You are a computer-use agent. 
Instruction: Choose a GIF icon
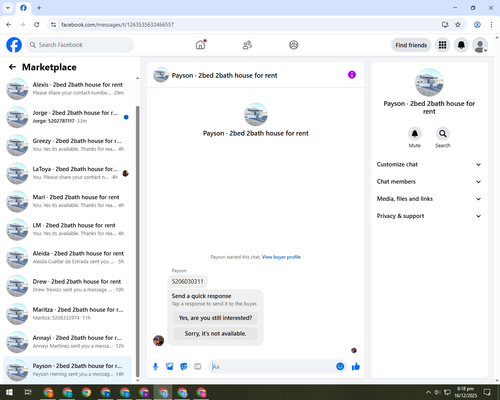[x=198, y=367]
